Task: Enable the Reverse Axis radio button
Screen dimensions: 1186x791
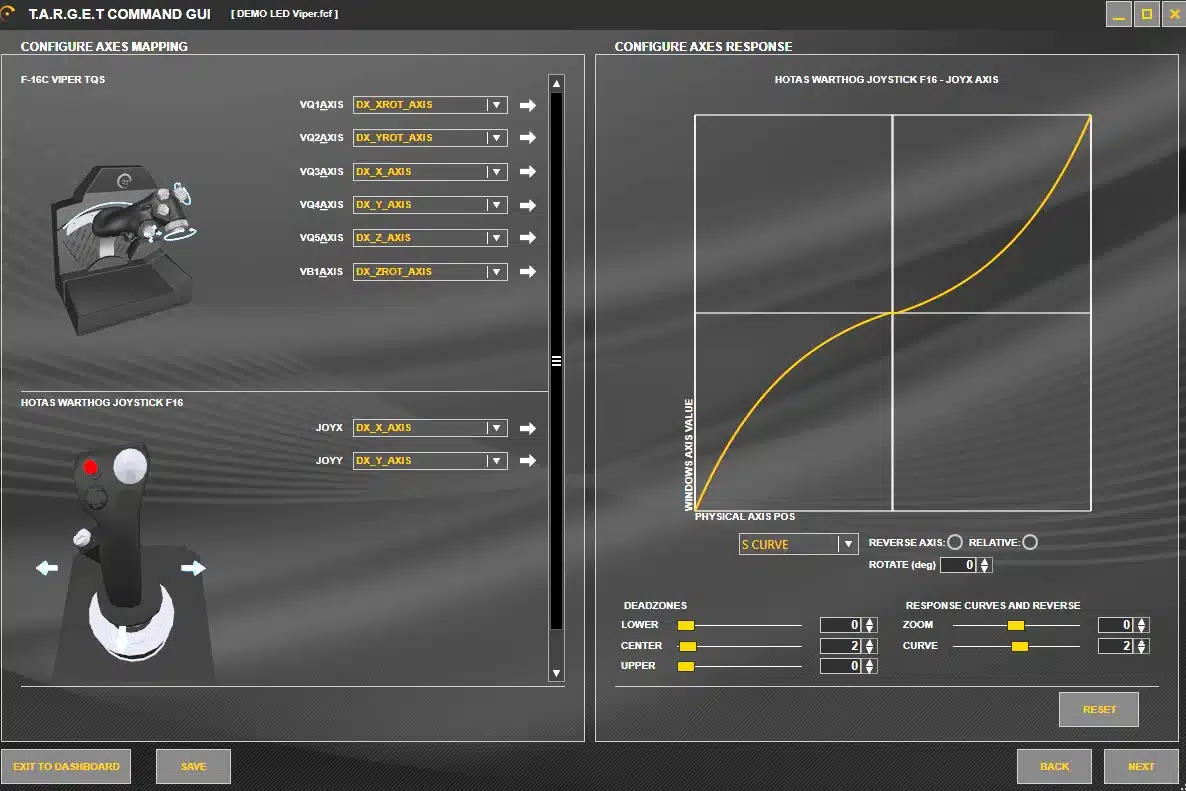Action: [955, 542]
